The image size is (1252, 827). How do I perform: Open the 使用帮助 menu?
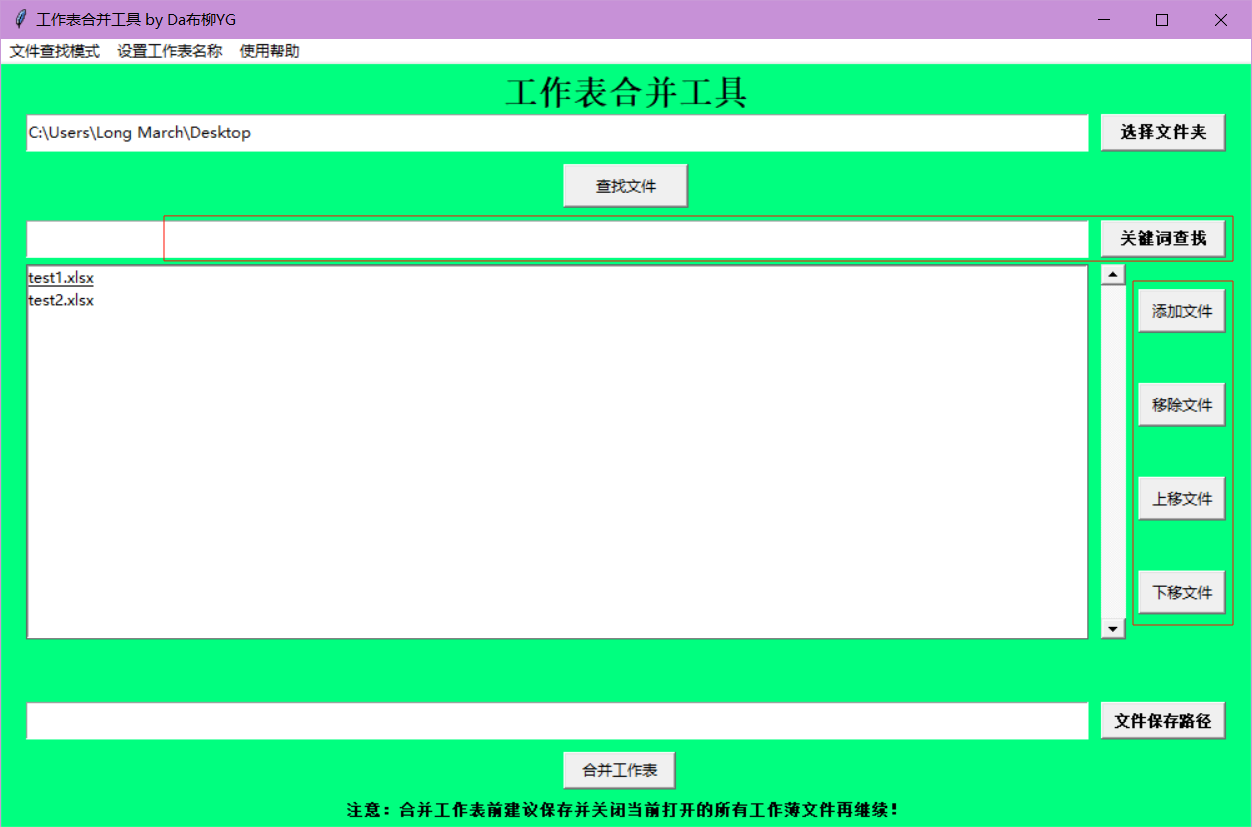click(x=269, y=51)
